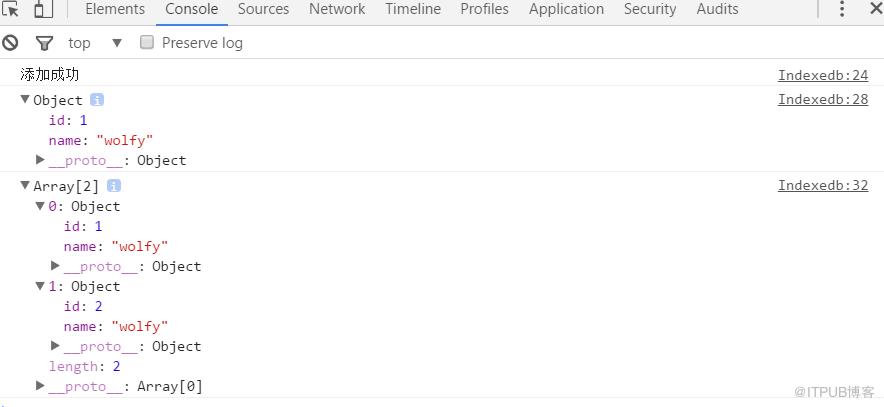This screenshot has width=884, height=407.
Task: Open the Application tab
Action: 566,9
